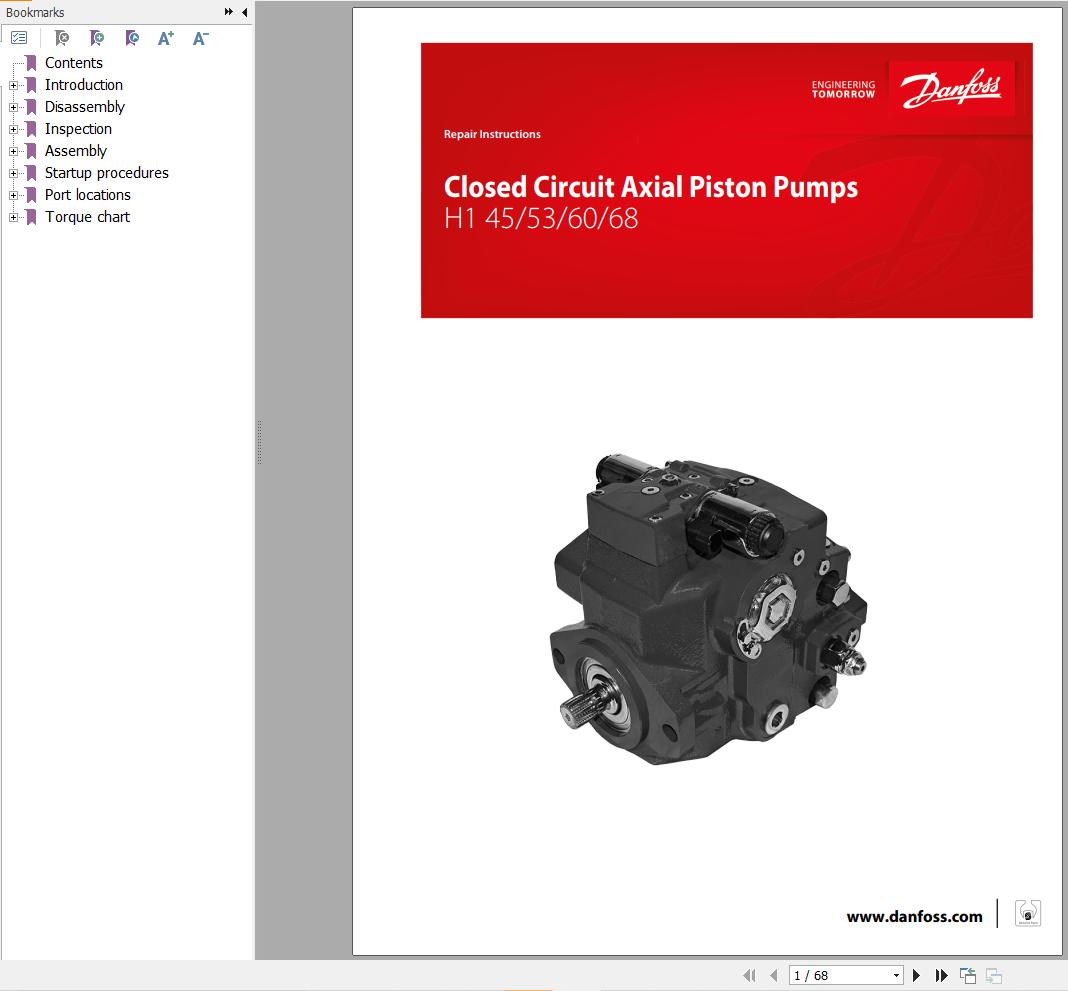Expand the Torque chart bookmark
This screenshot has width=1068, height=991.
12,217
